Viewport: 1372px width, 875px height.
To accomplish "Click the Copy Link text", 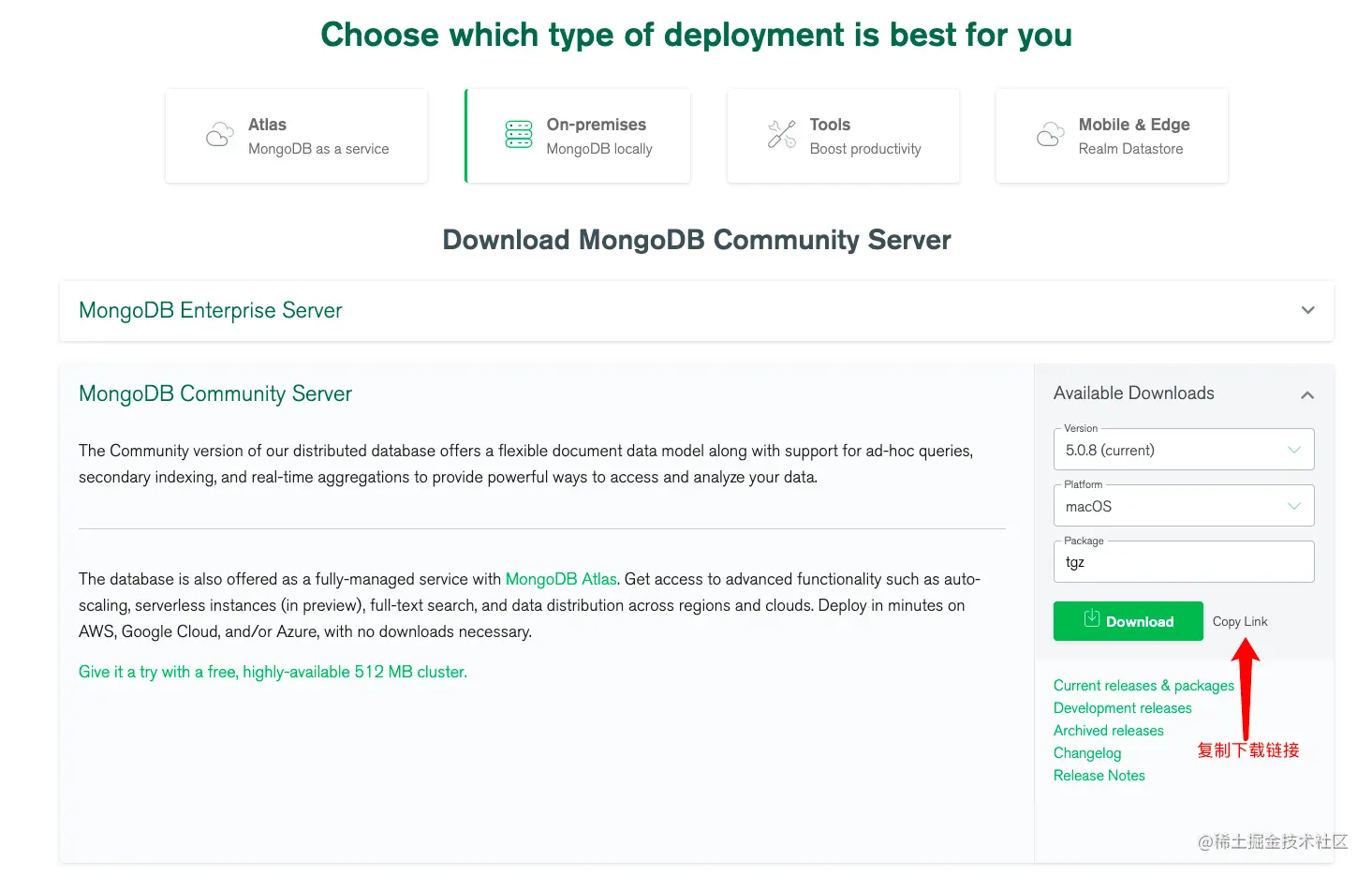I will pyautogui.click(x=1240, y=621).
